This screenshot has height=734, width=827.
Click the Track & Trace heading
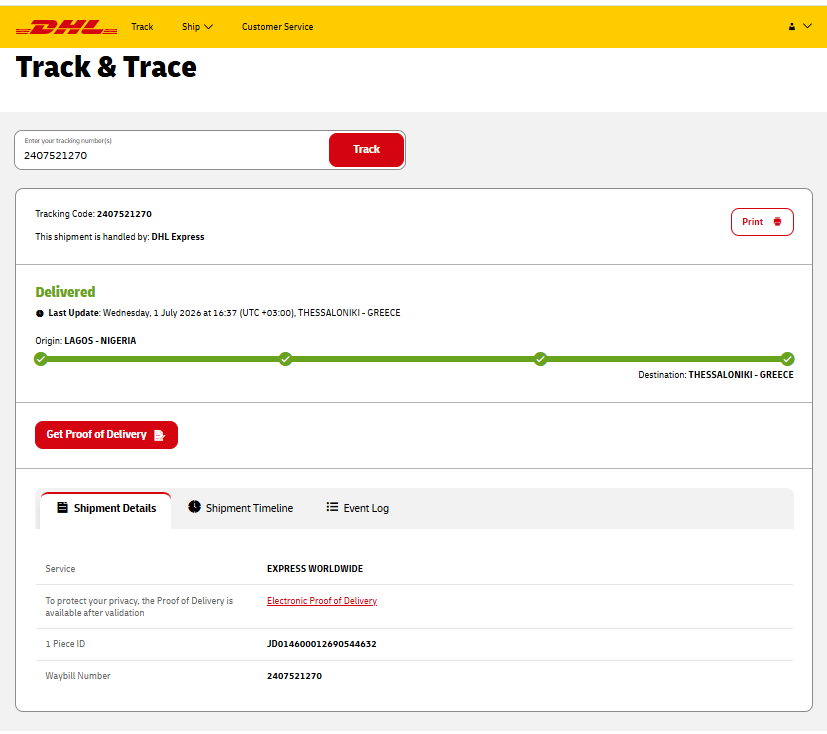point(106,67)
